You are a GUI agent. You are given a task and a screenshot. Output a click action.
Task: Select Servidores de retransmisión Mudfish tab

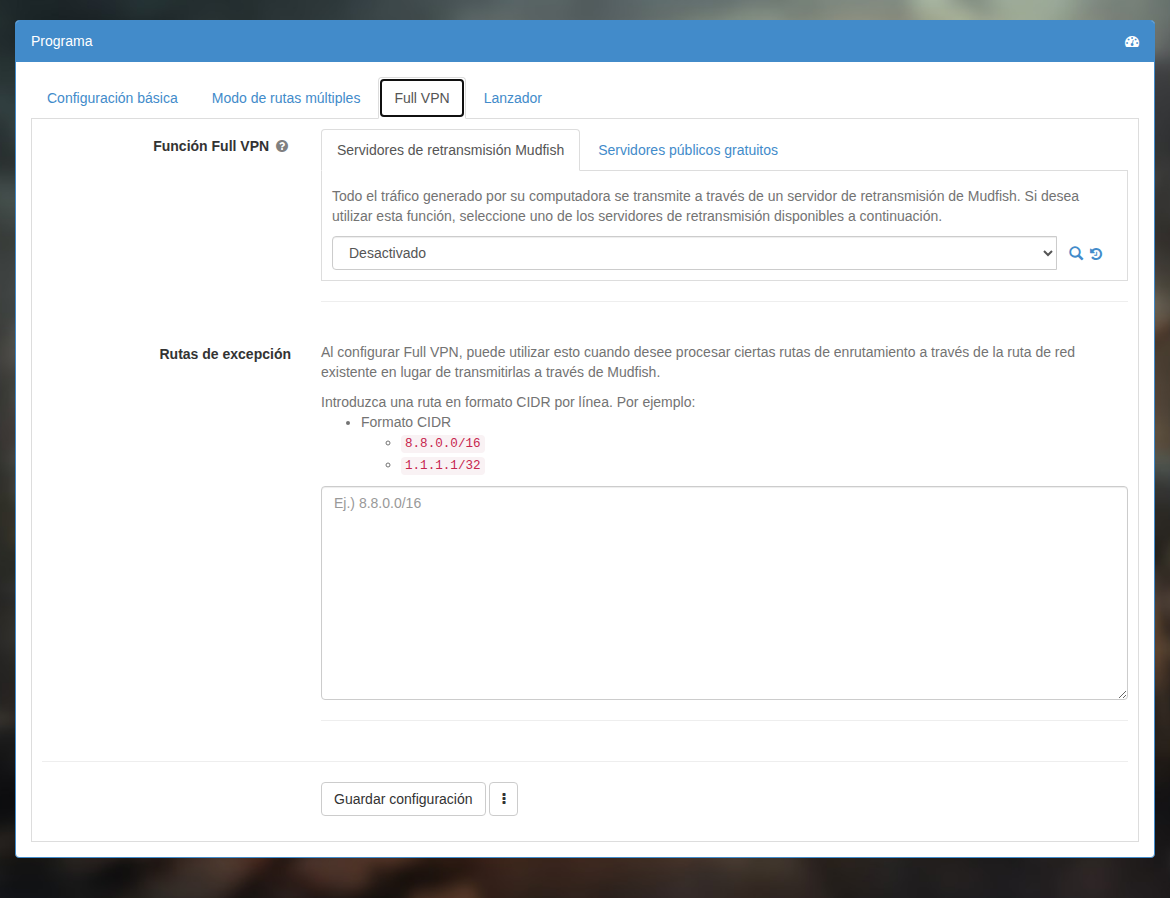451,150
